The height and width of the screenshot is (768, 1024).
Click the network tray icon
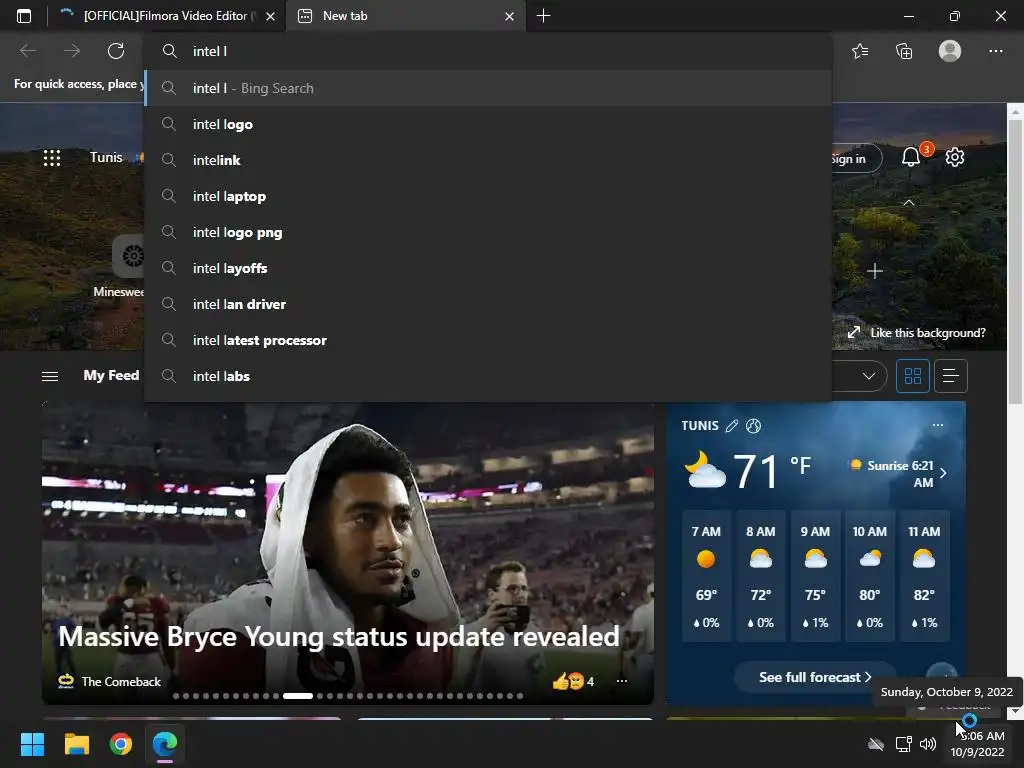tap(904, 744)
